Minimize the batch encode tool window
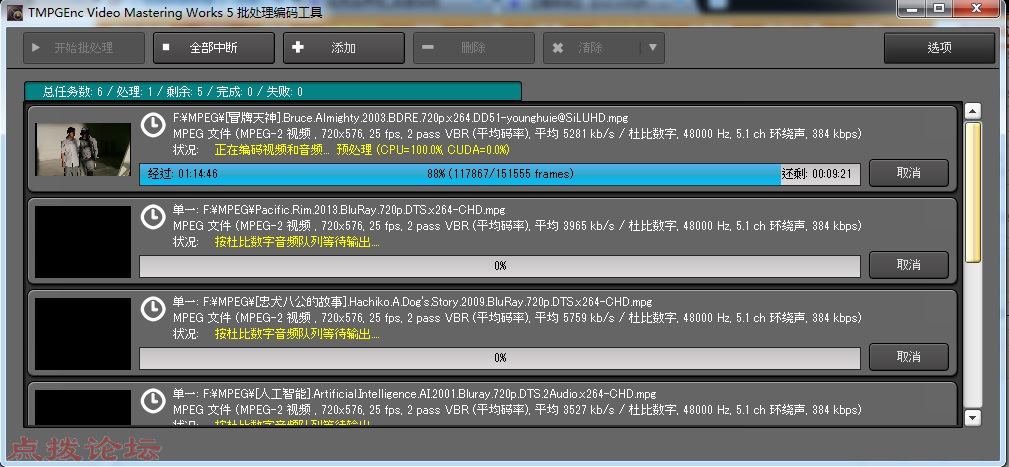 (x=911, y=8)
